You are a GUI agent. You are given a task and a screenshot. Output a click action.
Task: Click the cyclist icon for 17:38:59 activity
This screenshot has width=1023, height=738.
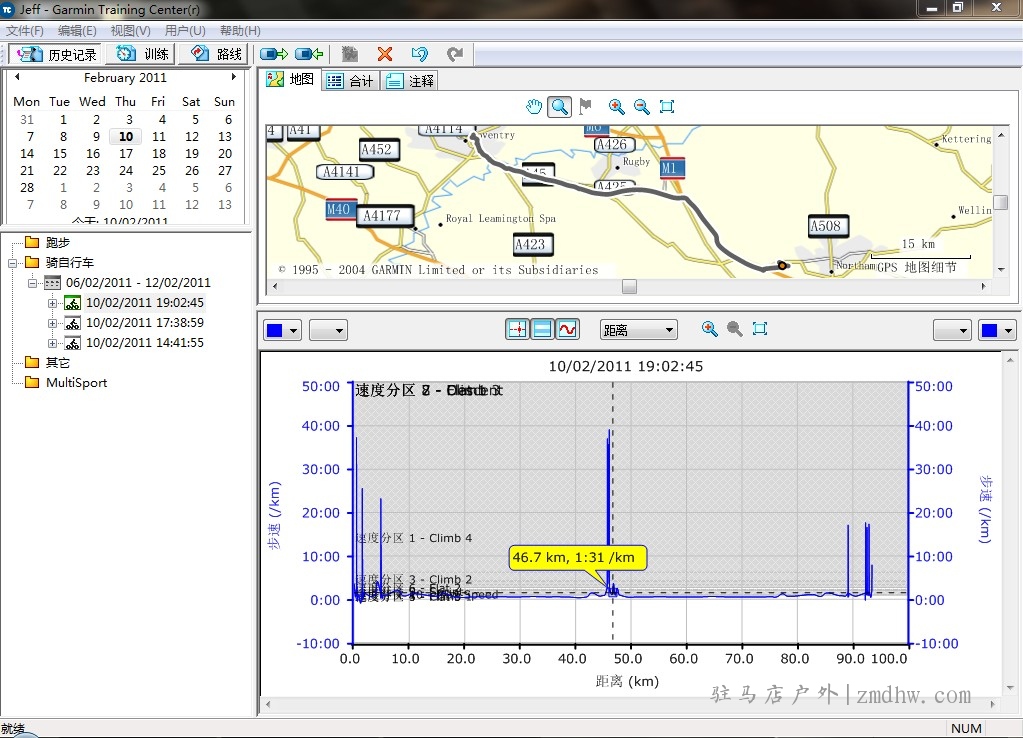(72, 323)
